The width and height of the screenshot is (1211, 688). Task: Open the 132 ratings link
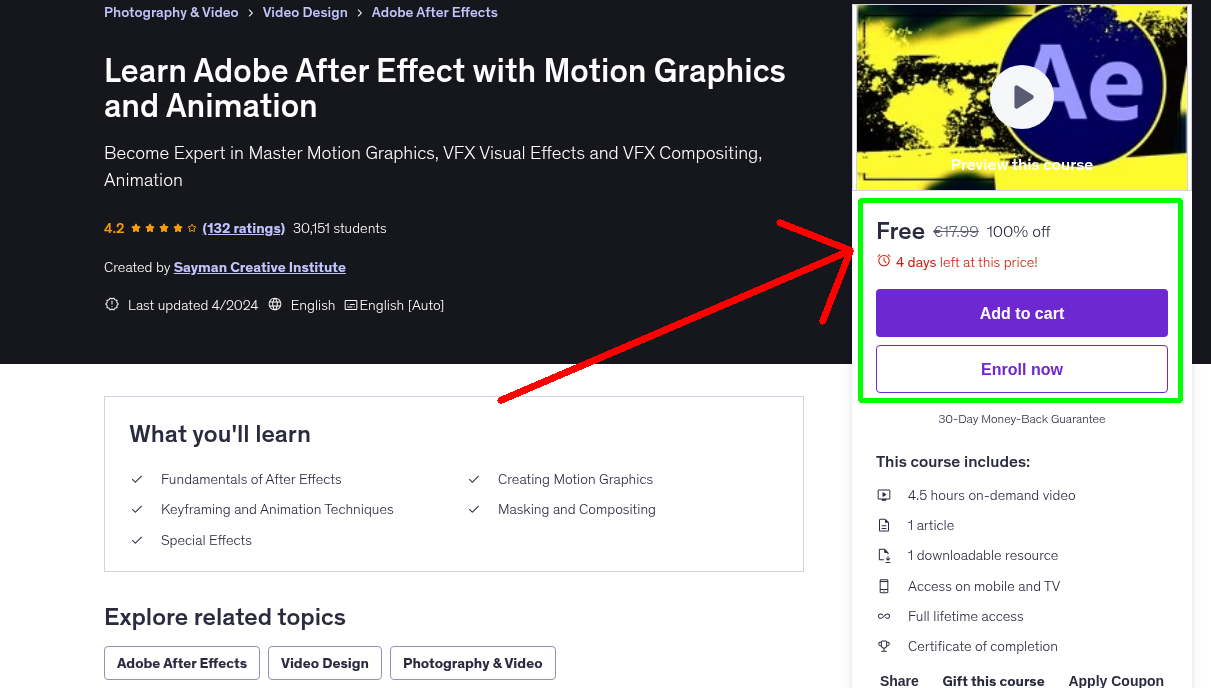click(x=243, y=228)
